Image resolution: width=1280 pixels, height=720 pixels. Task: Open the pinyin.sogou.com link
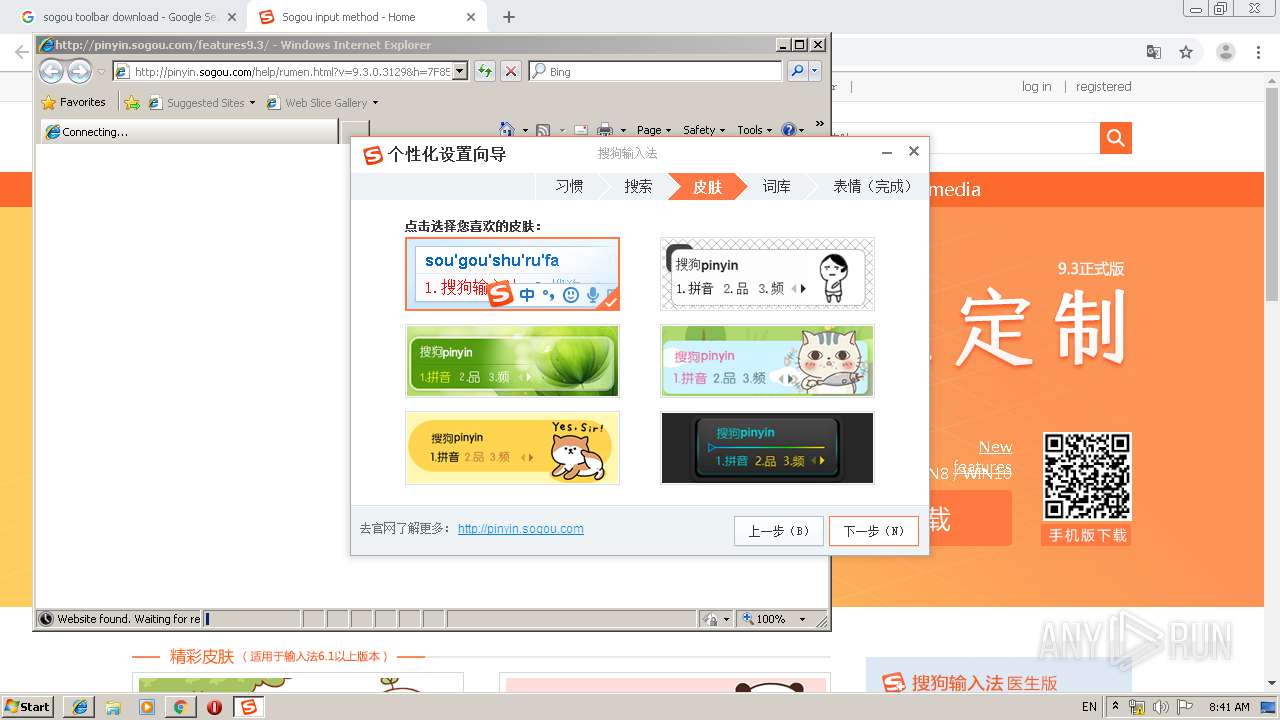521,529
